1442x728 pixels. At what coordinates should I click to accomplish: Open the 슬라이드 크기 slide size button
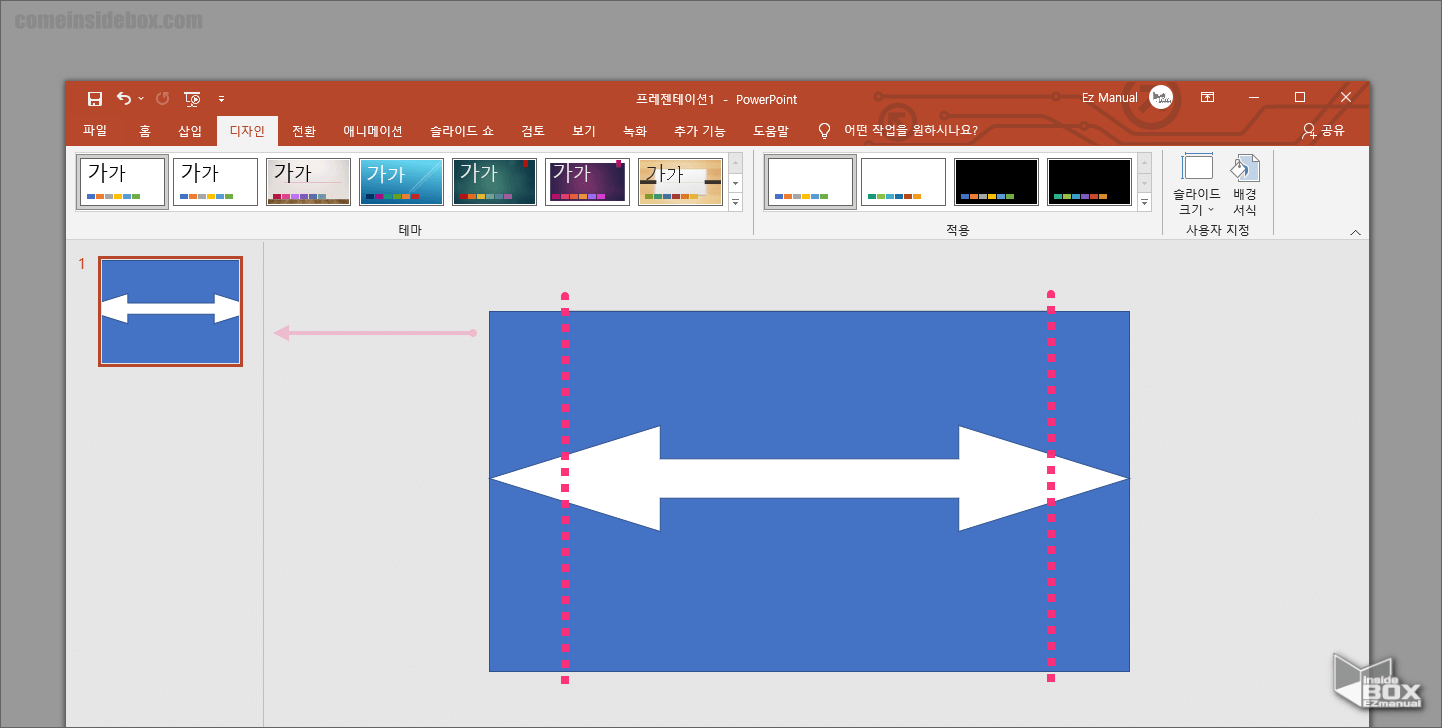pyautogui.click(x=1197, y=185)
